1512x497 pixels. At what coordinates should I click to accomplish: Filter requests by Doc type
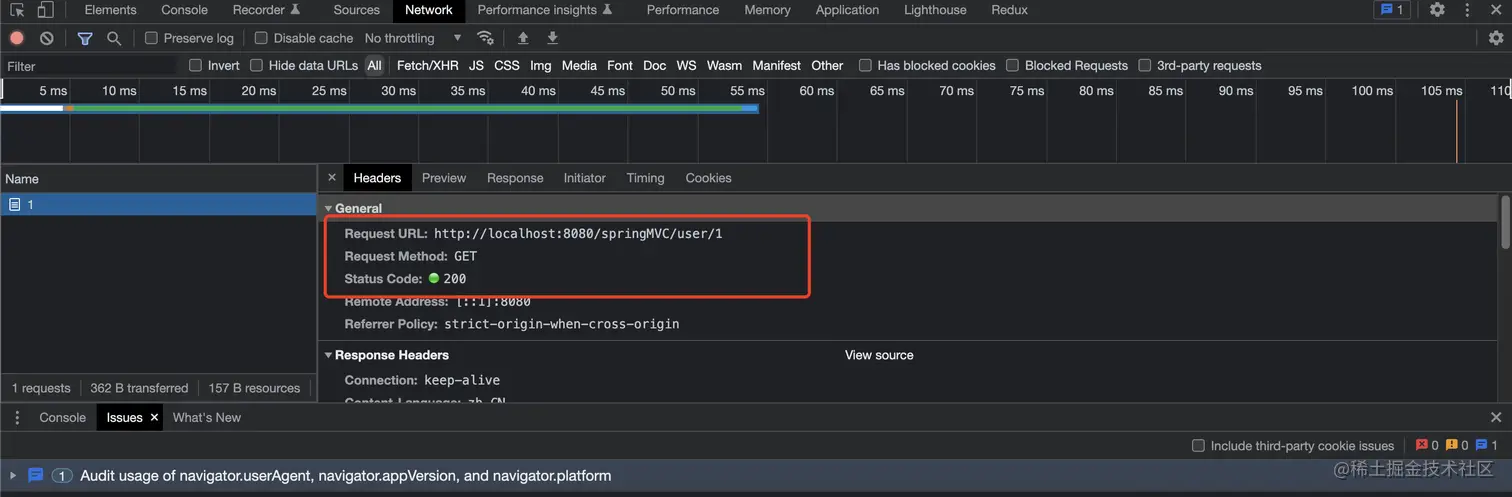pyautogui.click(x=654, y=65)
